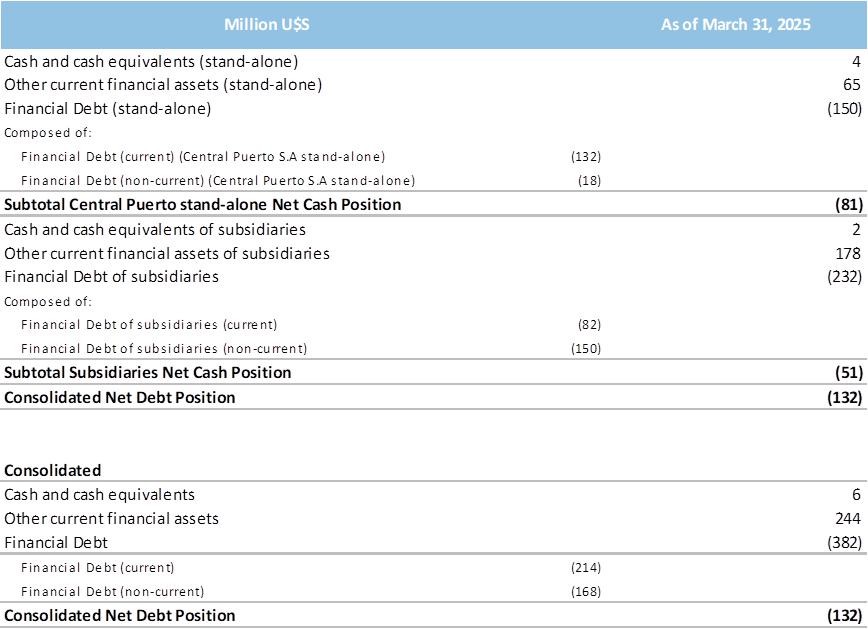Click the 178 value for subsidiaries' financial assets
This screenshot has height=629, width=868.
pos(848,253)
